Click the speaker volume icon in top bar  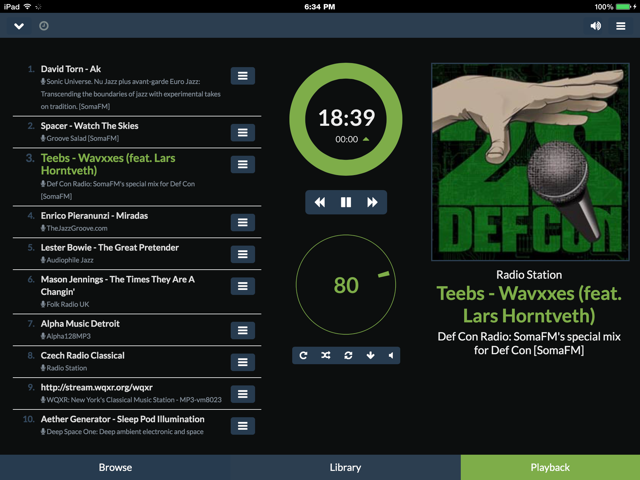tap(596, 26)
